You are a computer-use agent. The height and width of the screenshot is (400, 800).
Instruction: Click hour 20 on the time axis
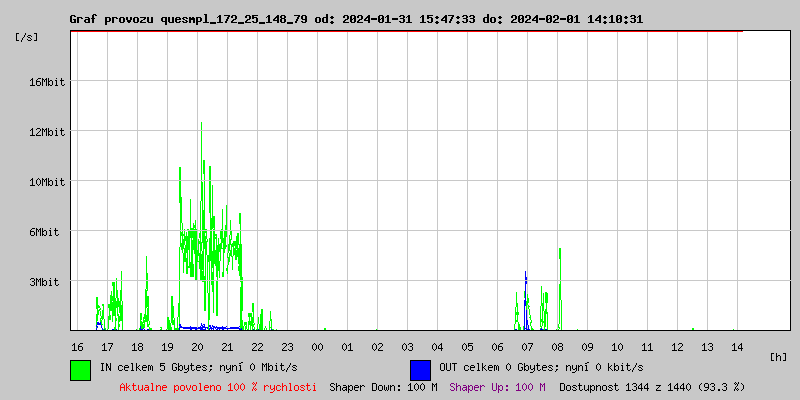[x=197, y=347]
